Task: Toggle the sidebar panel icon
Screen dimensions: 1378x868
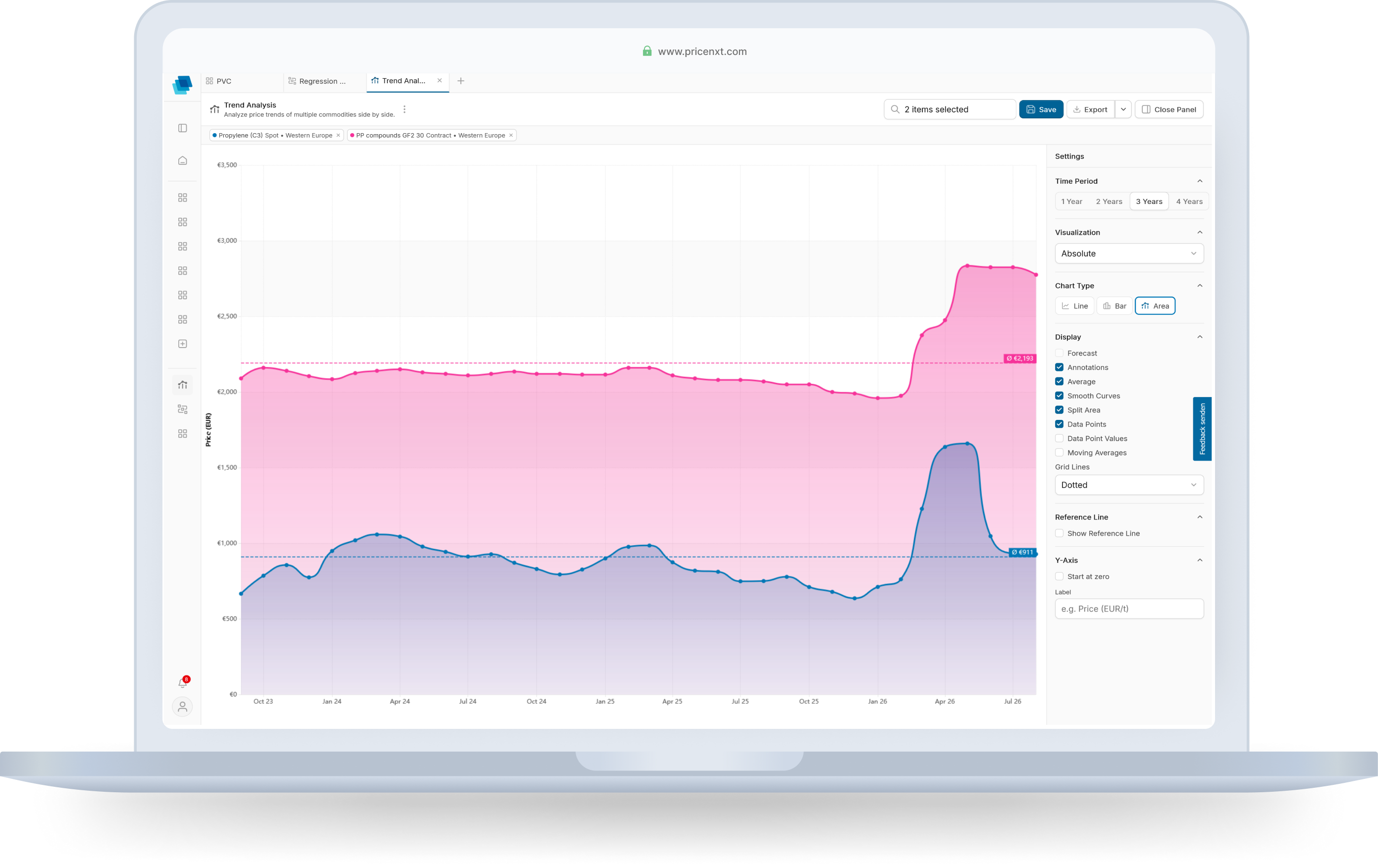Action: [183, 128]
